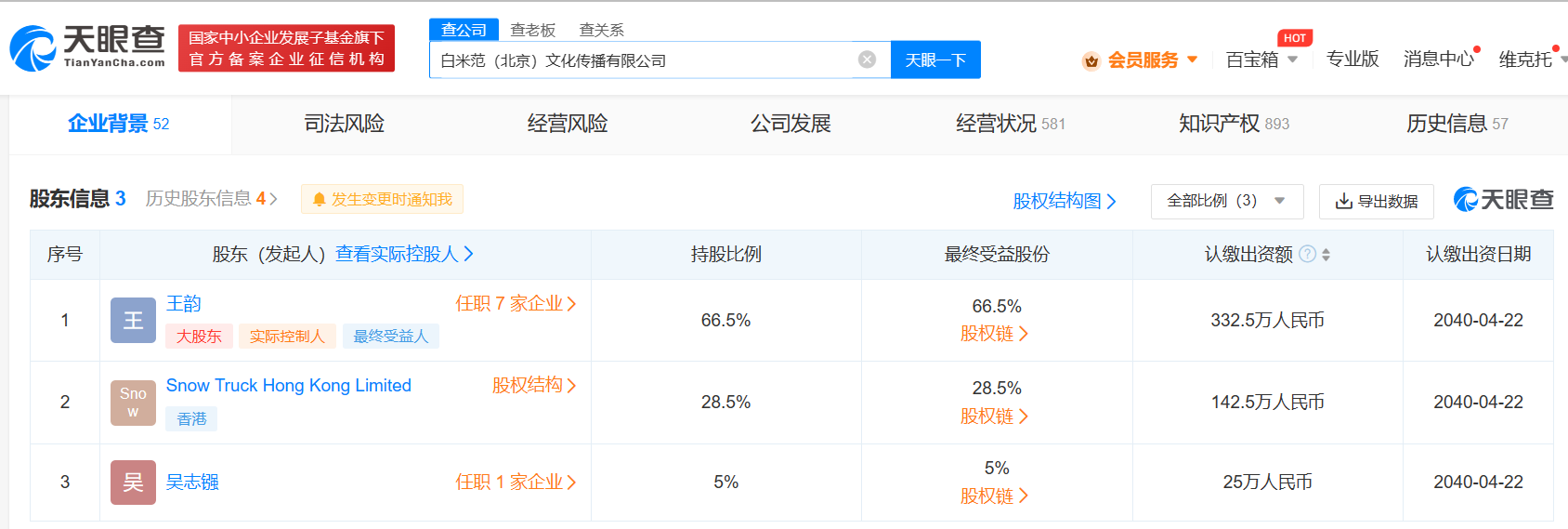Screen dimensions: 1568x529
Task: Click the 天眼一下 search button
Action: (x=935, y=60)
